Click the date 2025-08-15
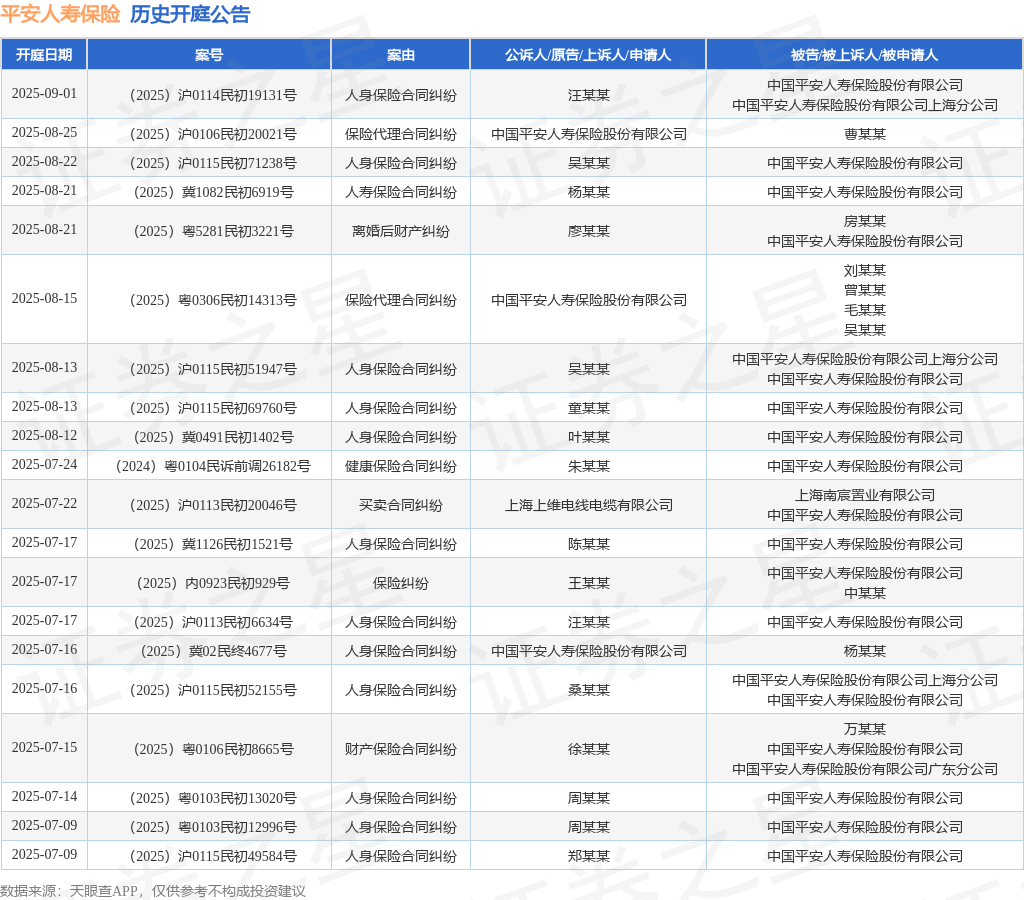This screenshot has height=900, width=1024. click(x=44, y=298)
